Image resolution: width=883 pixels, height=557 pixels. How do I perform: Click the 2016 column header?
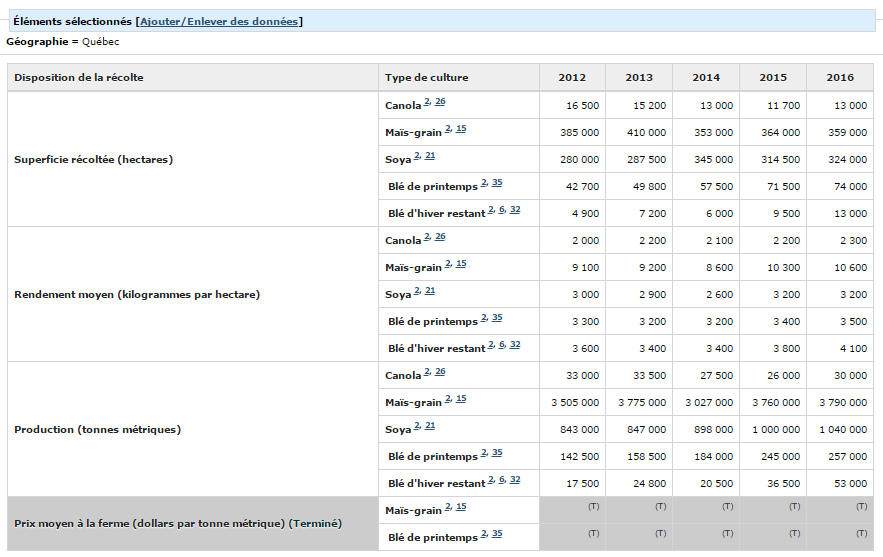839,78
